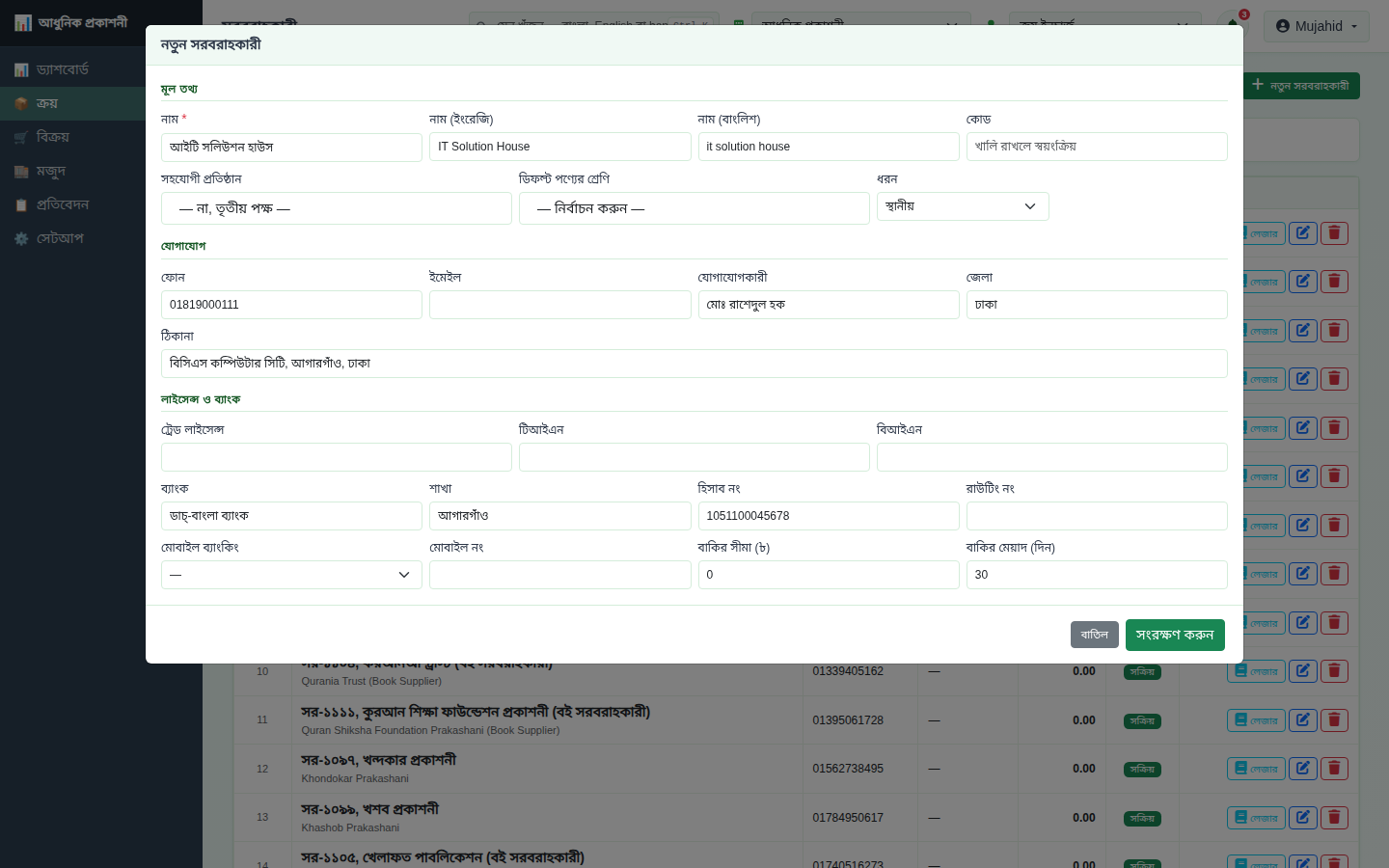Click the ঠিকানা address field

point(694,364)
